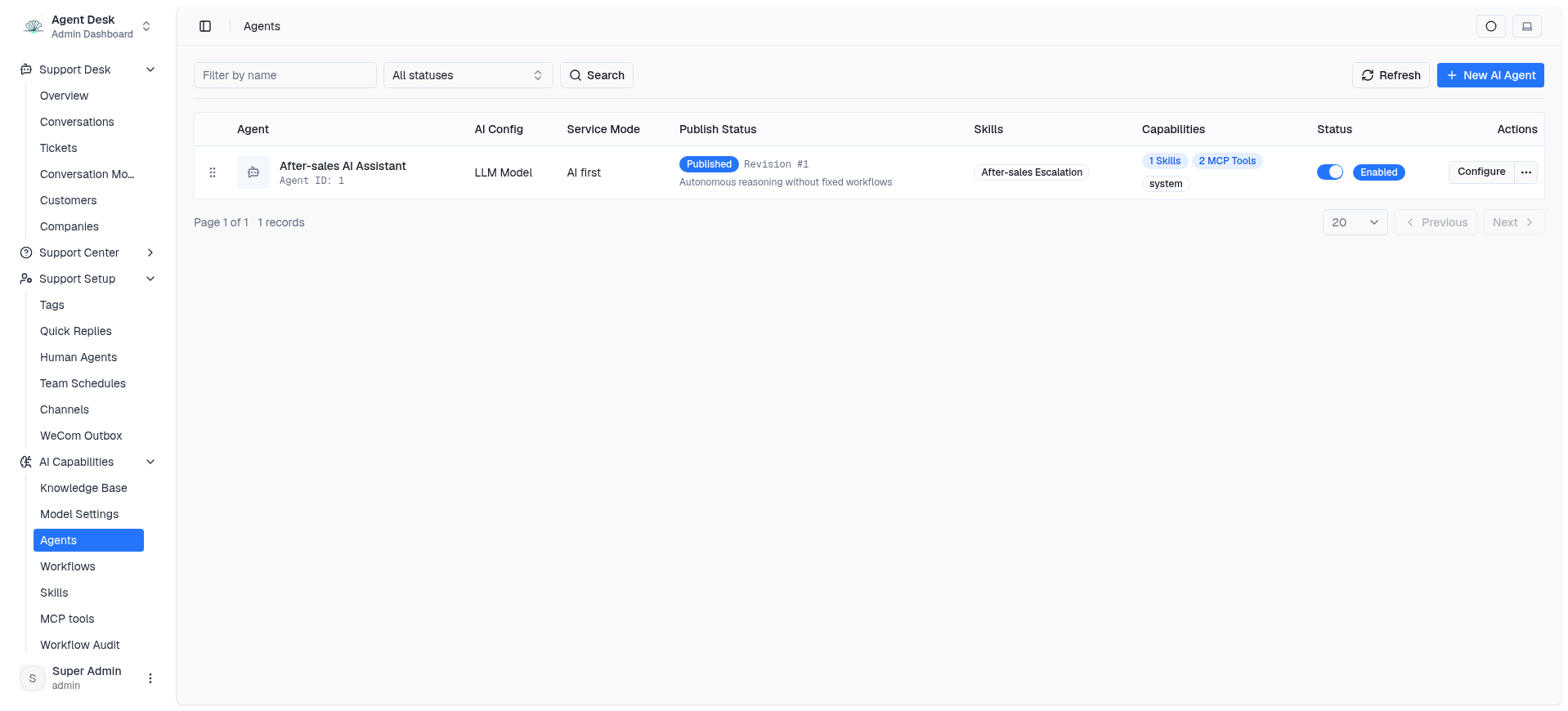Click the AI Capabilities brain icon
Viewport: 1568px width, 711px height.
[26, 462]
